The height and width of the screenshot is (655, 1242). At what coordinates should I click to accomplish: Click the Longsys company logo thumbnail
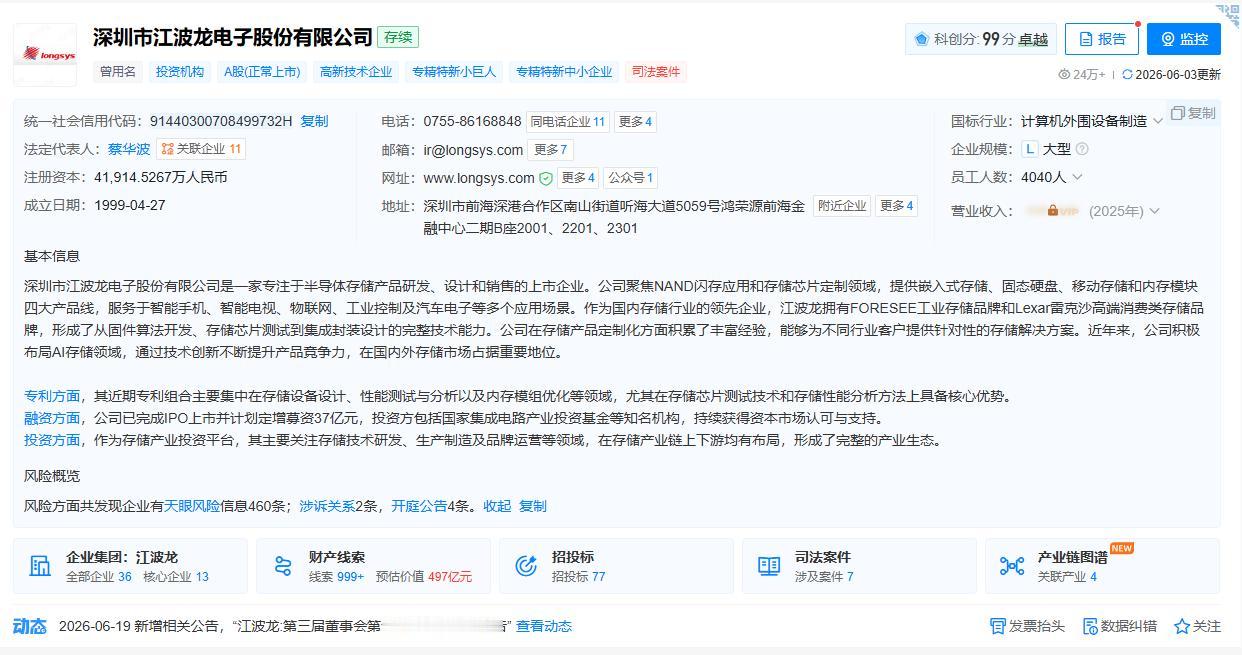click(x=45, y=54)
